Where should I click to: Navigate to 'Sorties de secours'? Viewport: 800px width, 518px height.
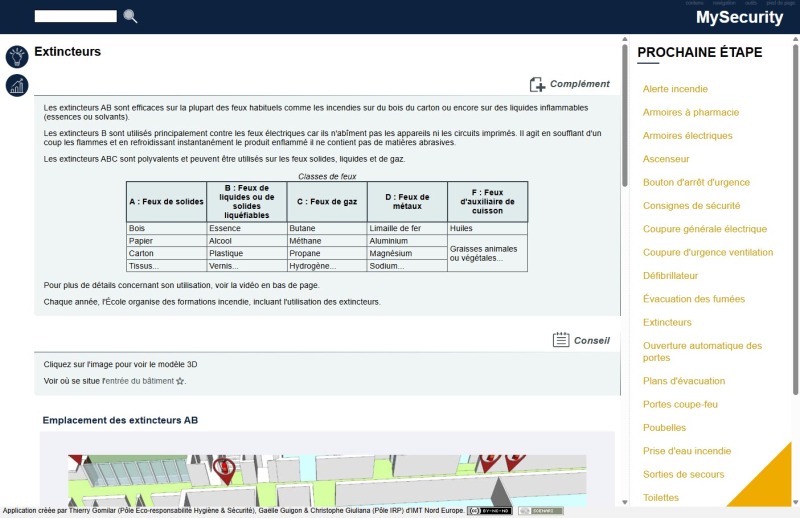tap(683, 474)
